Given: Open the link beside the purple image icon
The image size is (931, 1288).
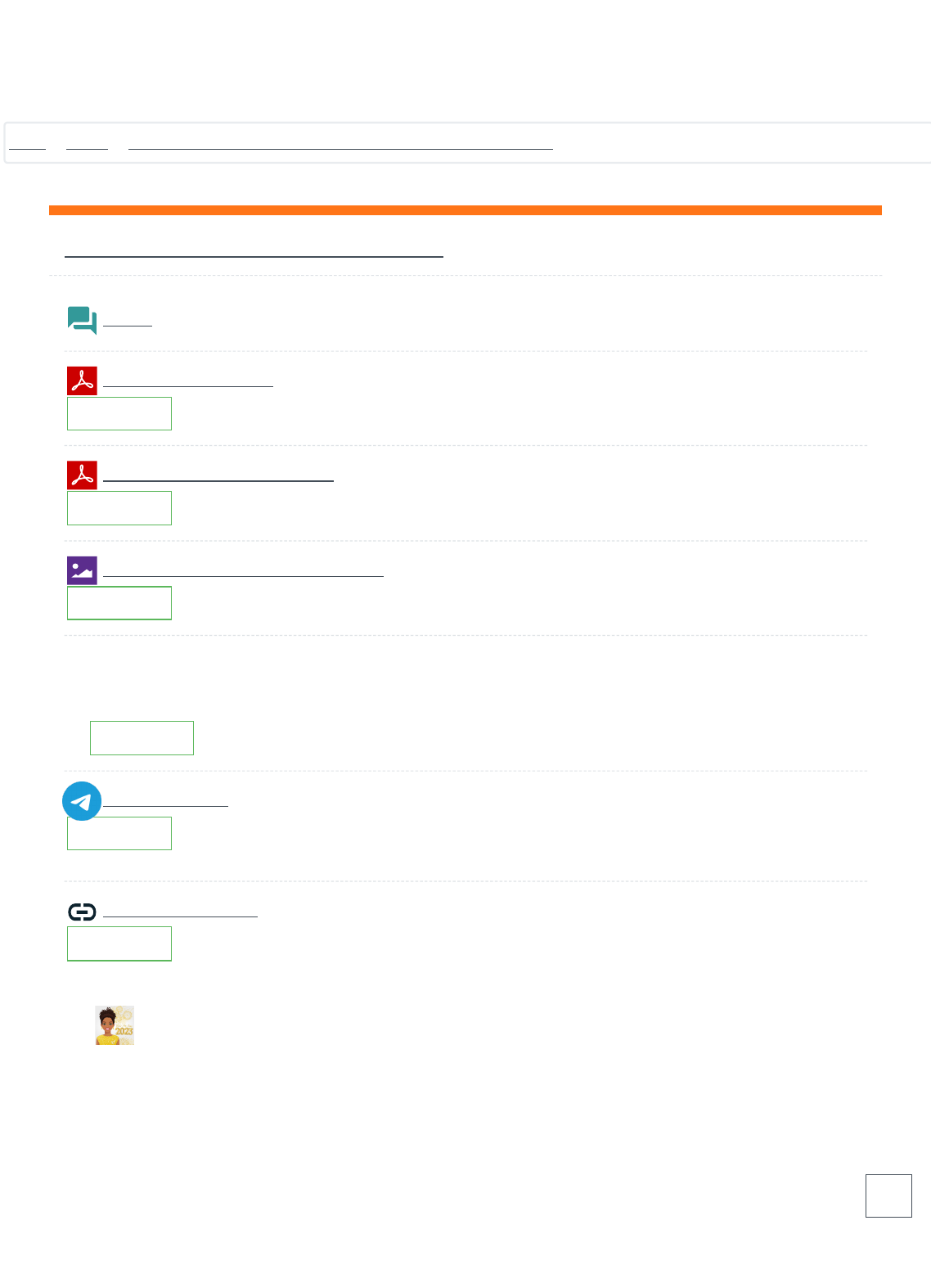Looking at the screenshot, I should tap(243, 571).
